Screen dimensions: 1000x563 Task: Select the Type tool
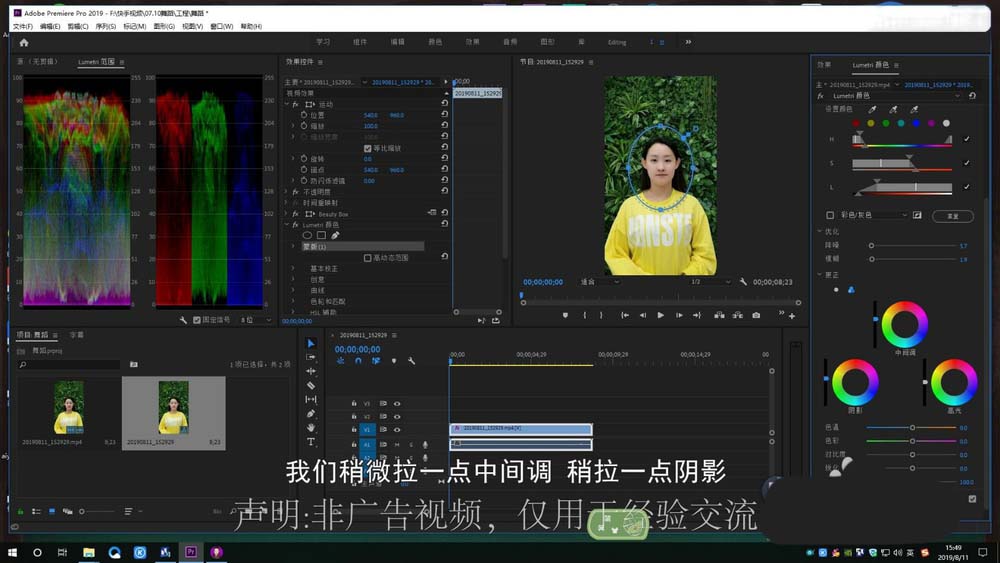click(311, 441)
